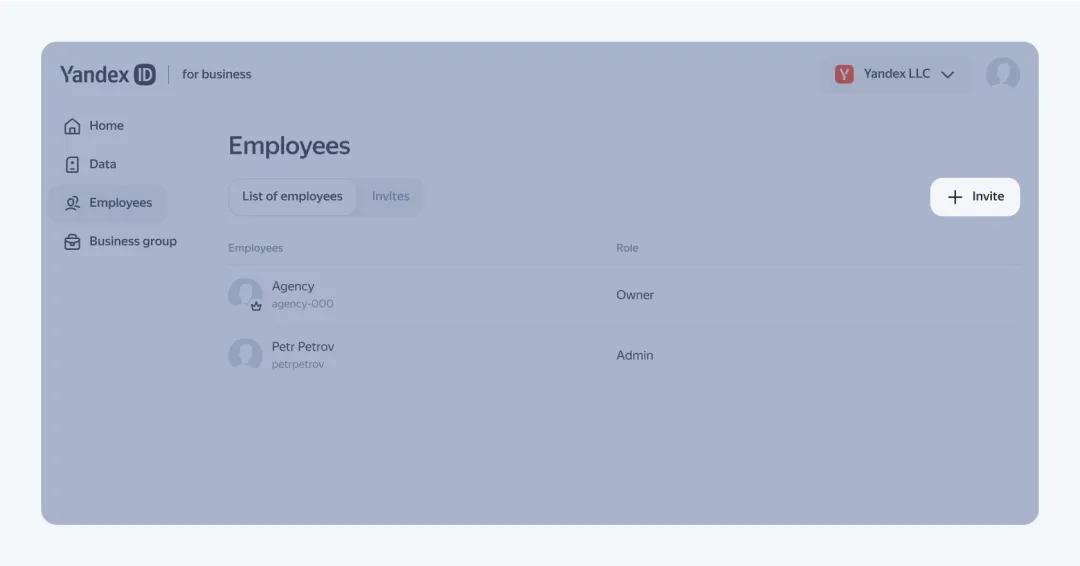Switch to the Invites tab

click(x=391, y=197)
